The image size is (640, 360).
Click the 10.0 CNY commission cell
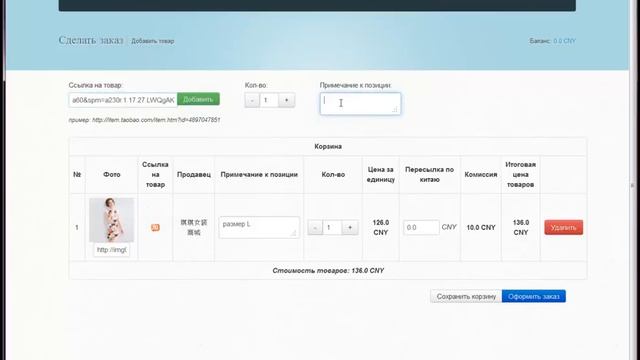481,227
